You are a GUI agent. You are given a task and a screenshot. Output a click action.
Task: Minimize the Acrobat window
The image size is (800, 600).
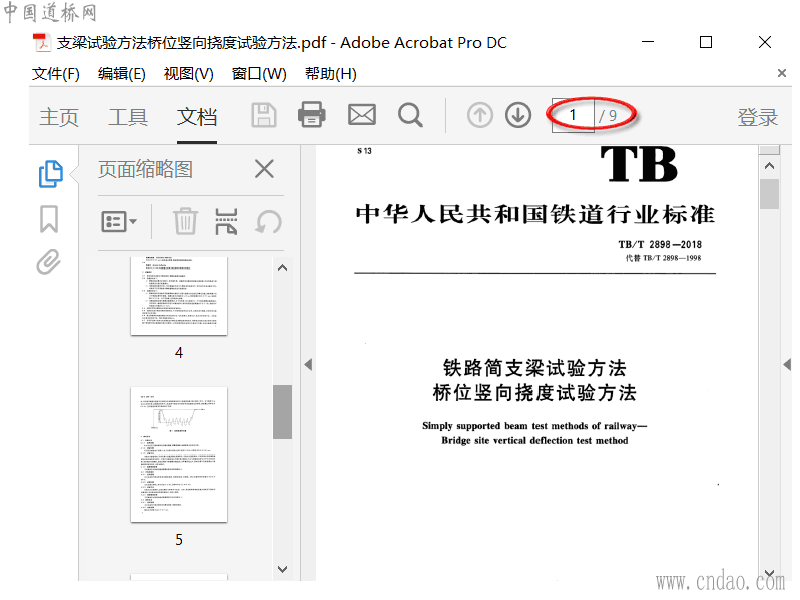648,42
